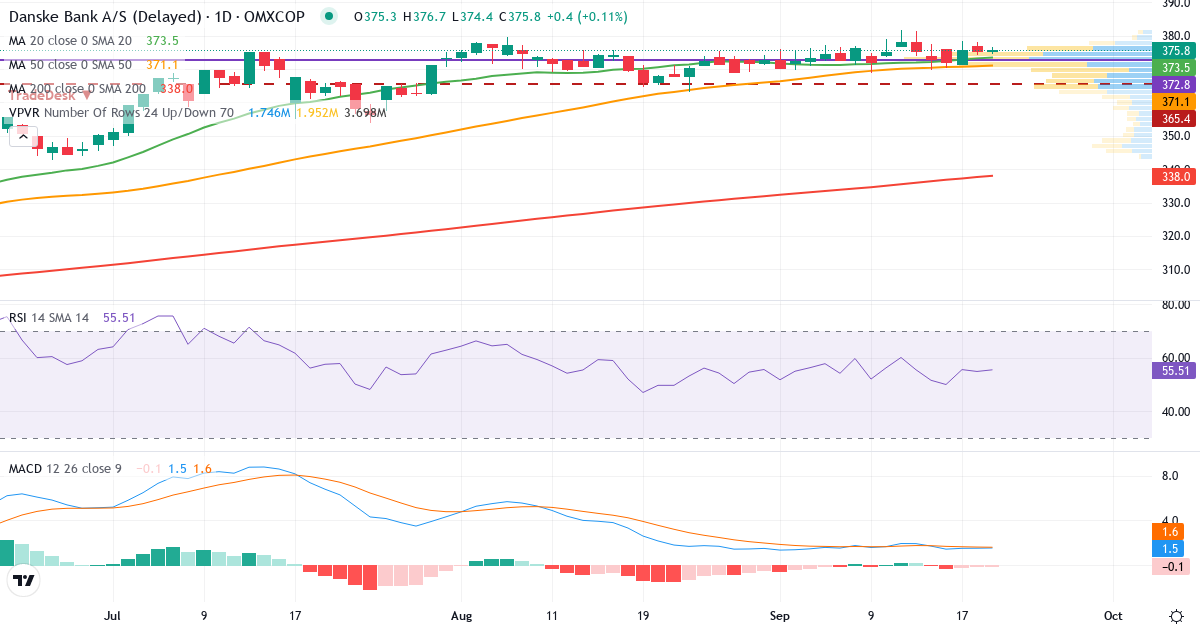Click the H376.7 high value
Image resolution: width=1200 pixels, height=630 pixels.
(423, 17)
